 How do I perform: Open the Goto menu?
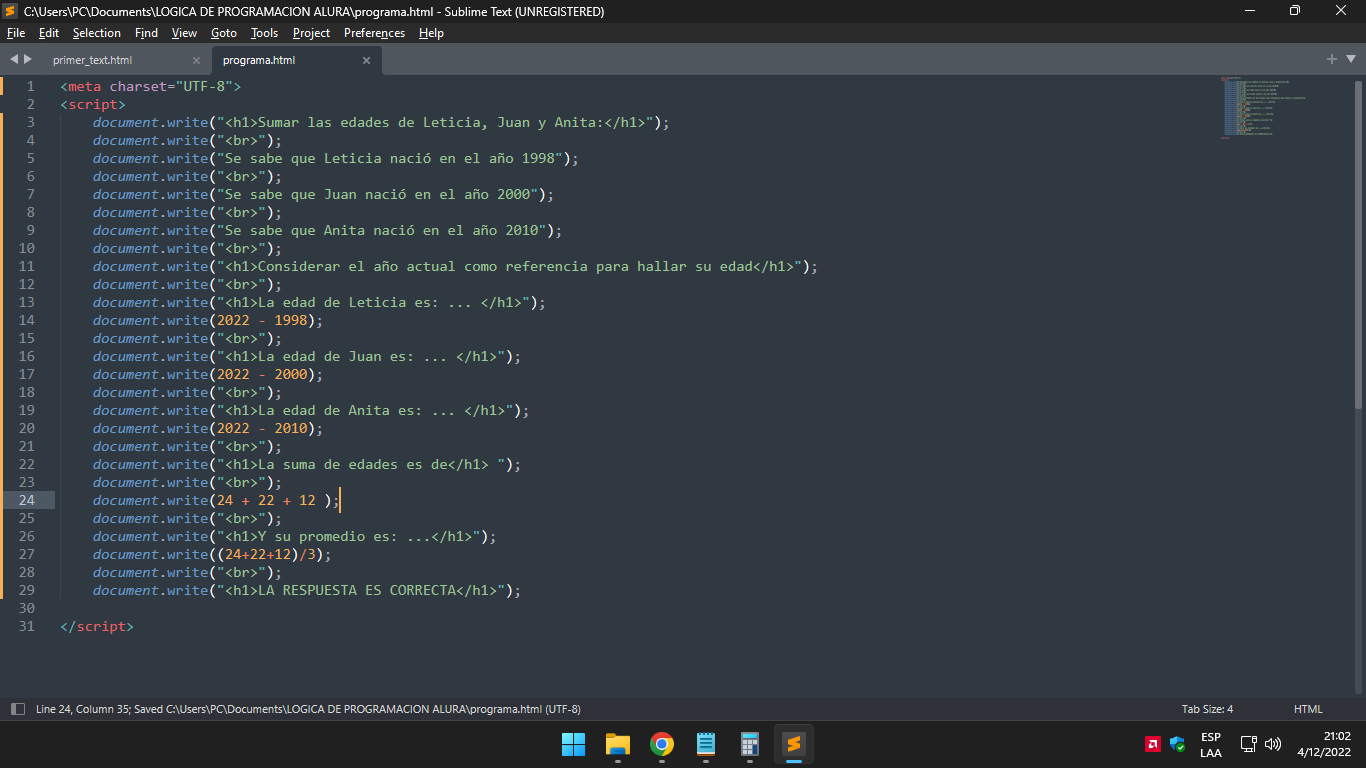(224, 33)
